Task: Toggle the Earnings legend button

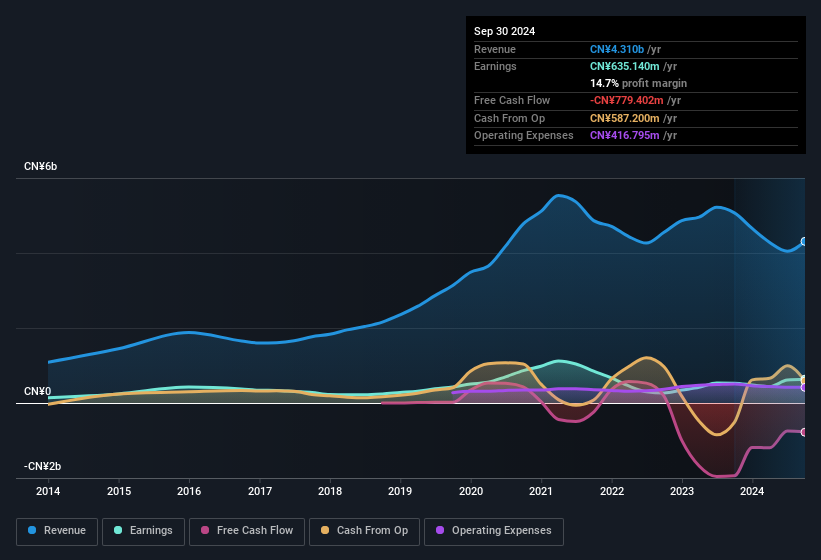Action: coord(143,532)
